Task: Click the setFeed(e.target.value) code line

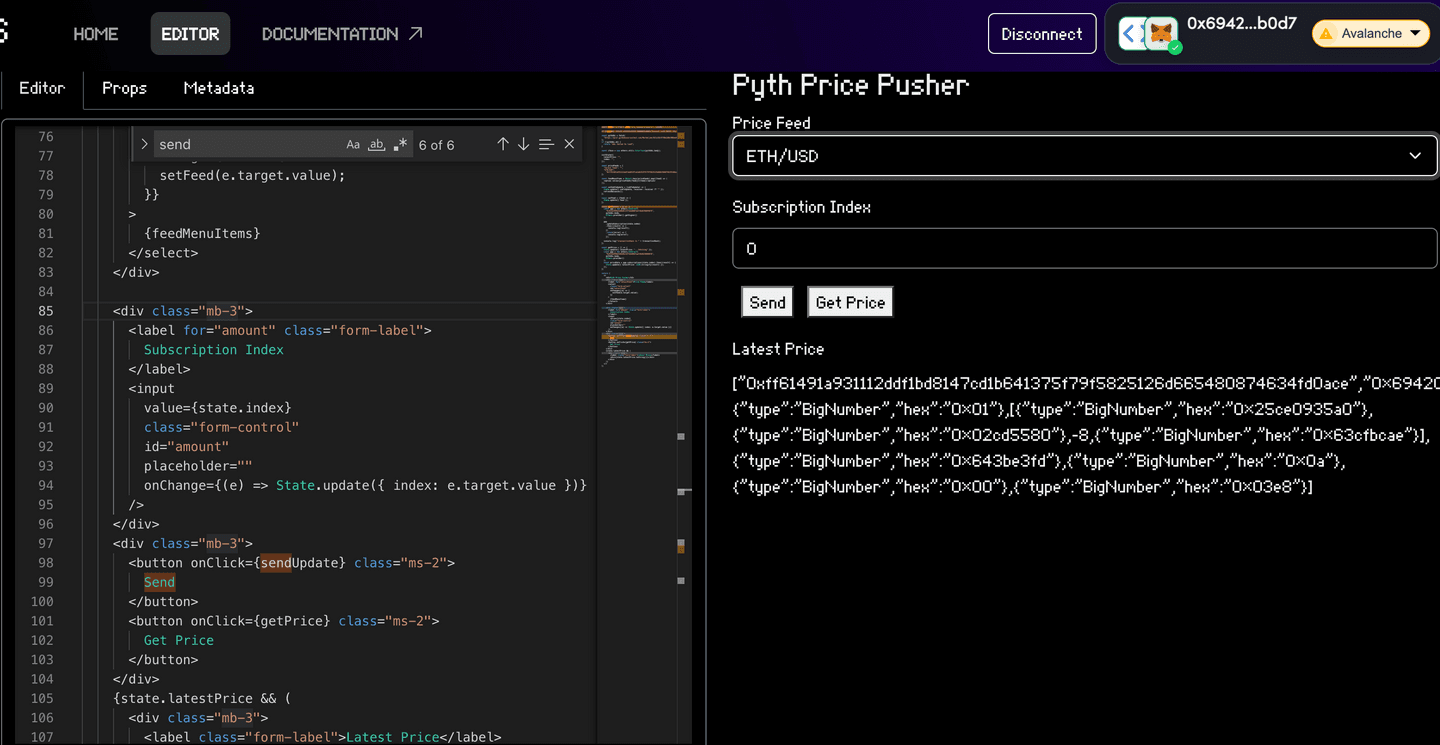Action: coord(252,175)
